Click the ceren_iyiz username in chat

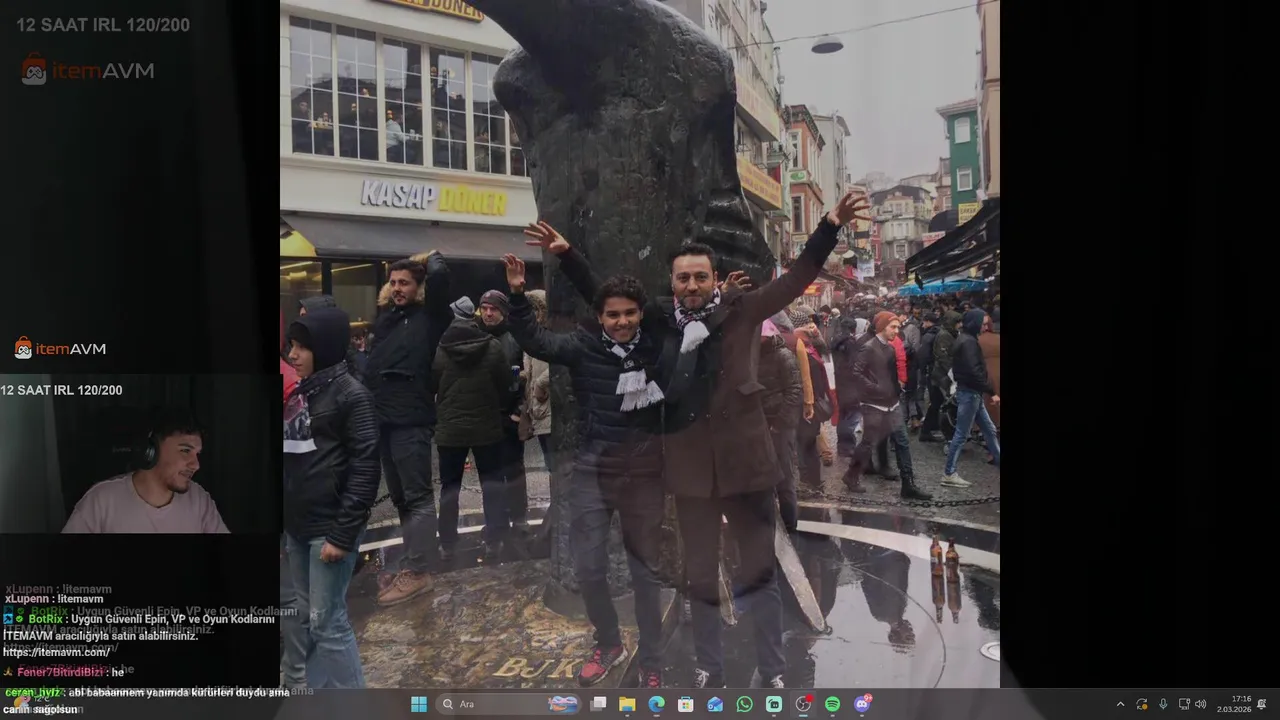pyautogui.click(x=34, y=692)
